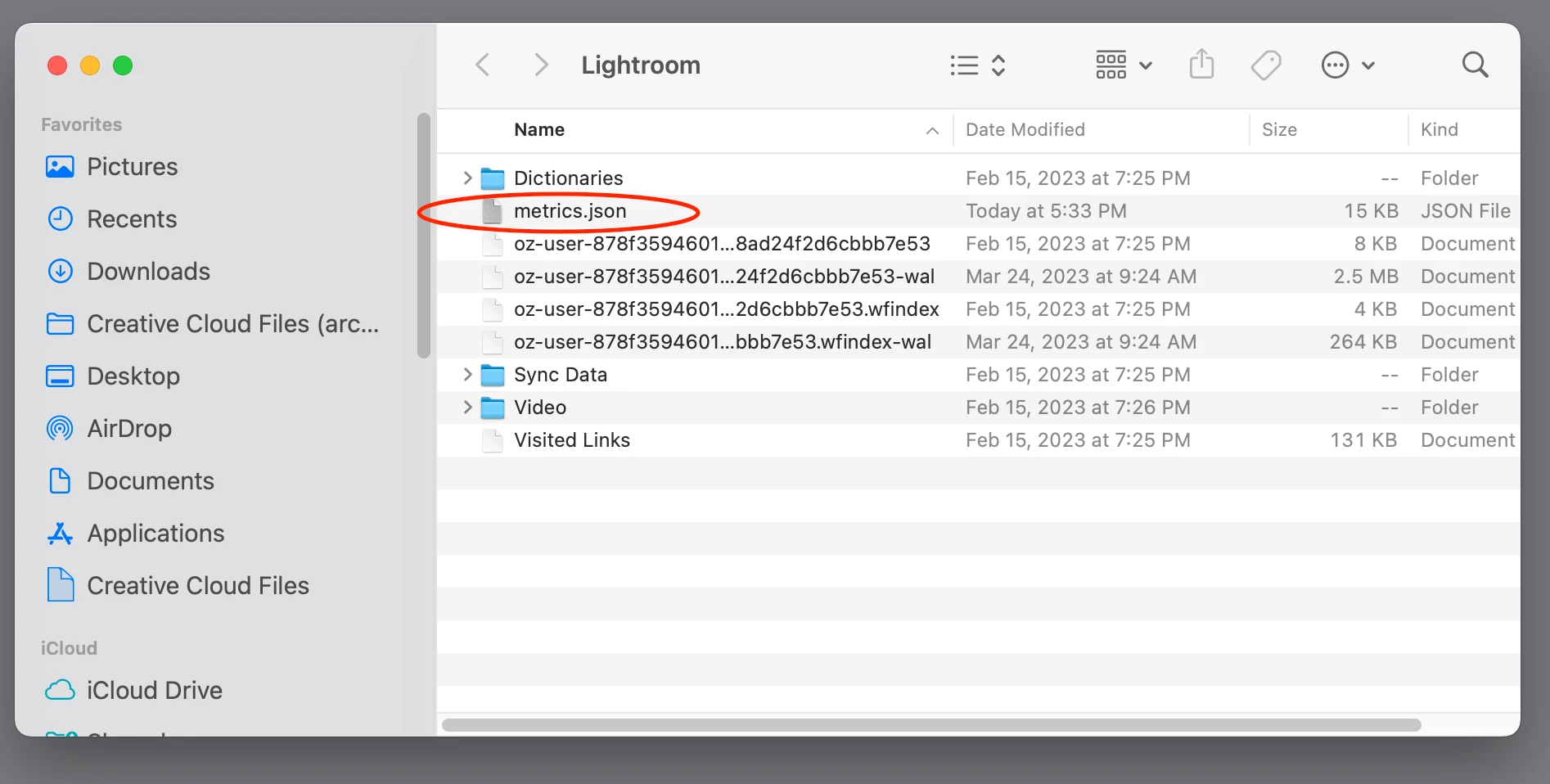Sort by the Name column header
This screenshot has width=1550, height=784.
coord(539,129)
